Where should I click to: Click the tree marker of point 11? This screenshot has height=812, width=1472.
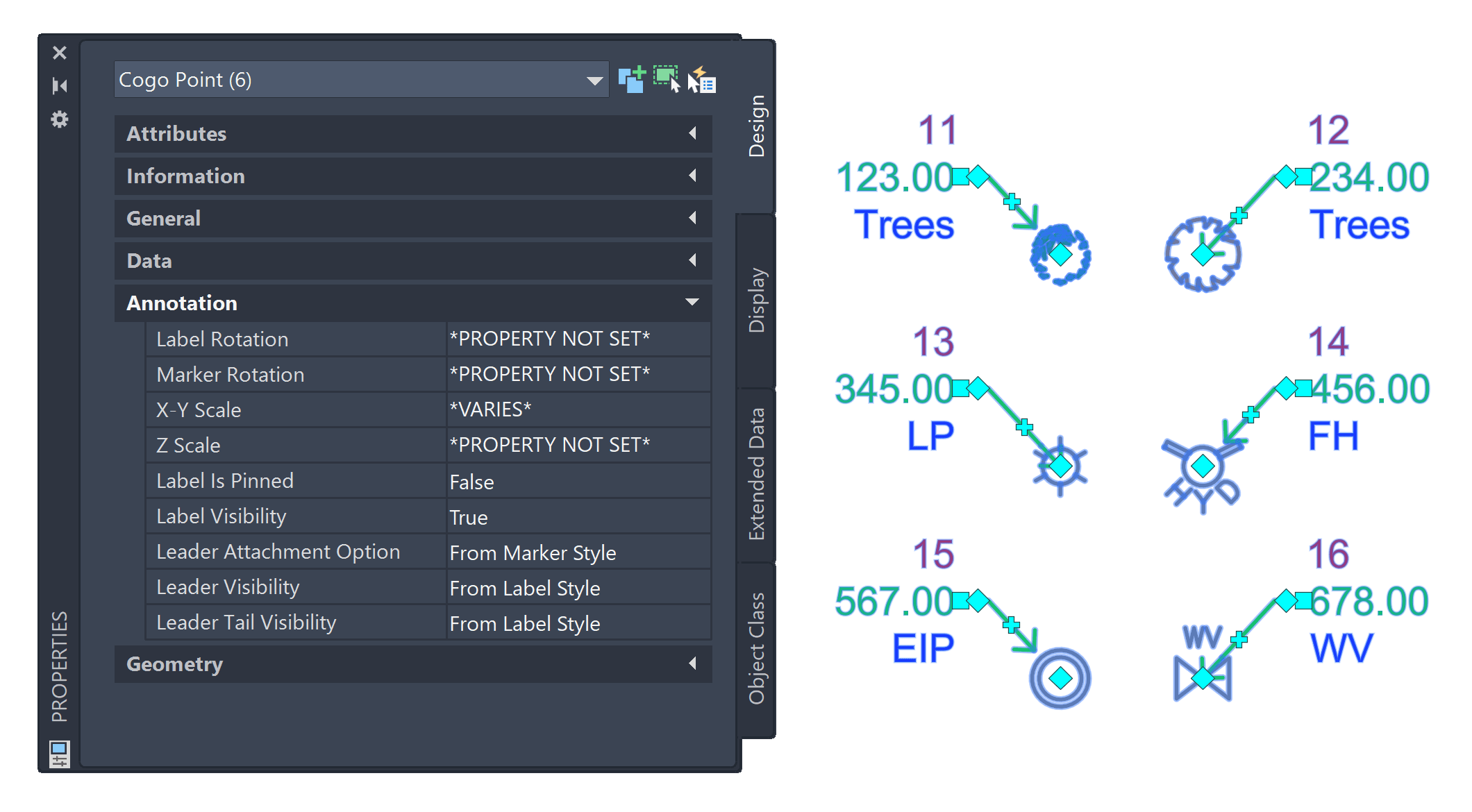click(1060, 255)
